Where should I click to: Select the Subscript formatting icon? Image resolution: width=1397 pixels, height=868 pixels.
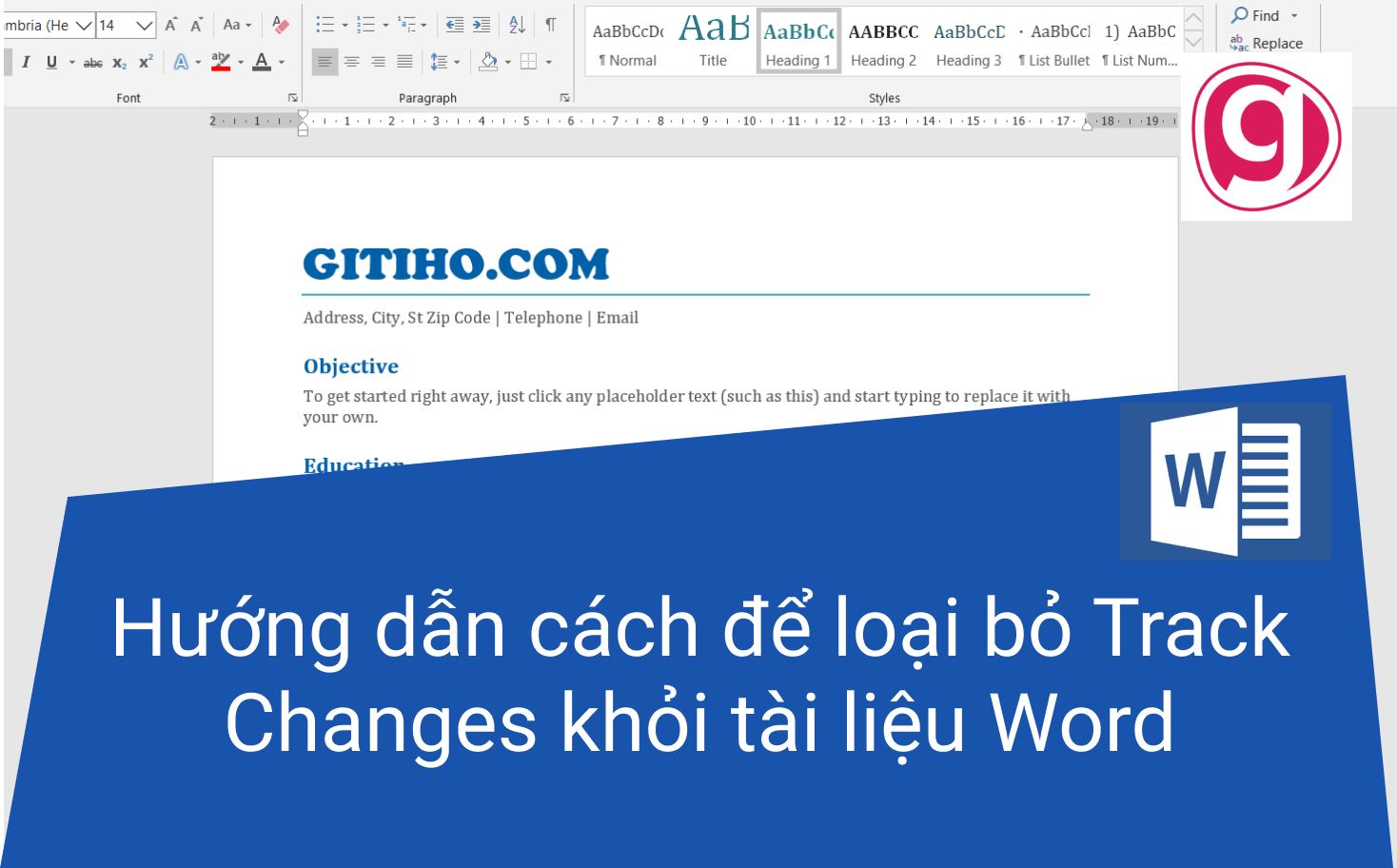click(120, 62)
